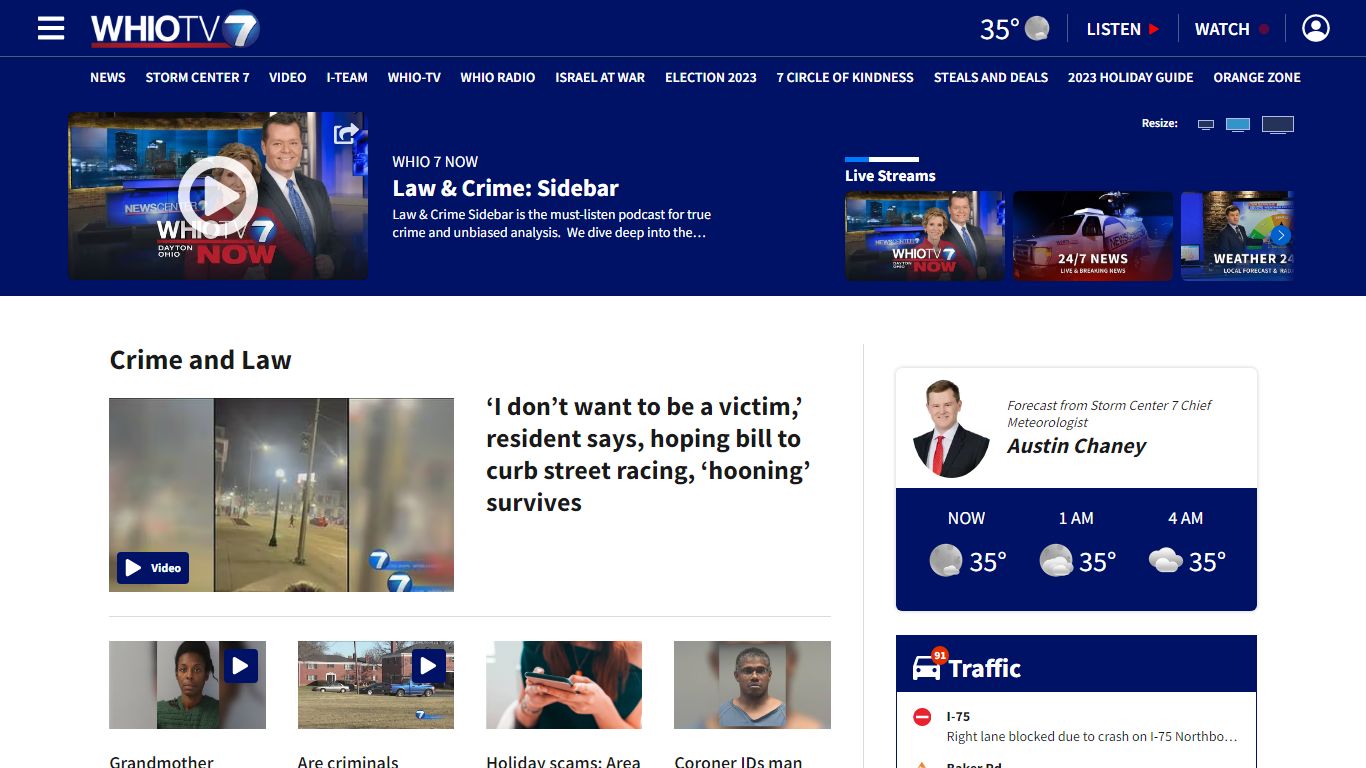The height and width of the screenshot is (768, 1366).
Task: Open 2023 HOLIDAY GUIDE page
Action: click(x=1131, y=77)
